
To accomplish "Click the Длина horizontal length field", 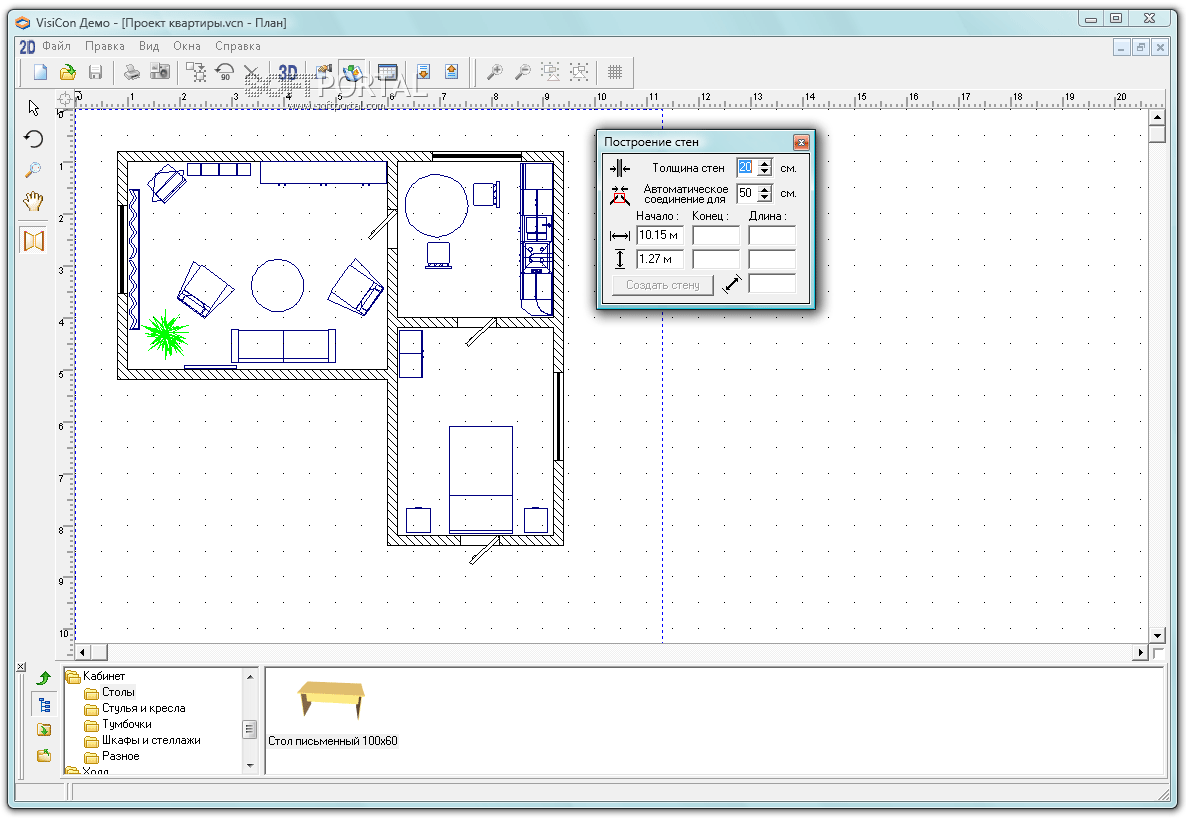I will pos(772,235).
